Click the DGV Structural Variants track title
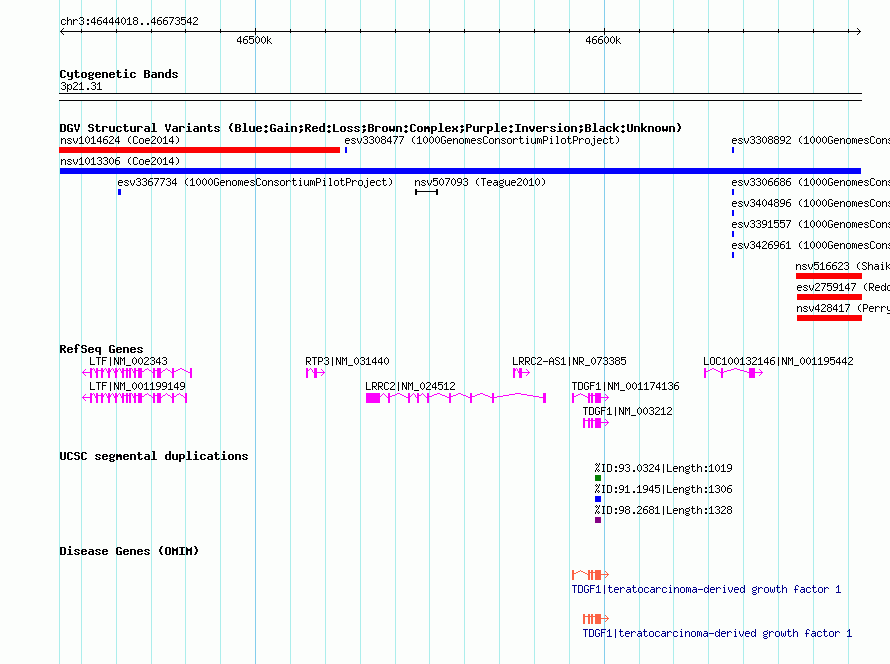Screen dimensions: 890x664 click(x=371, y=128)
